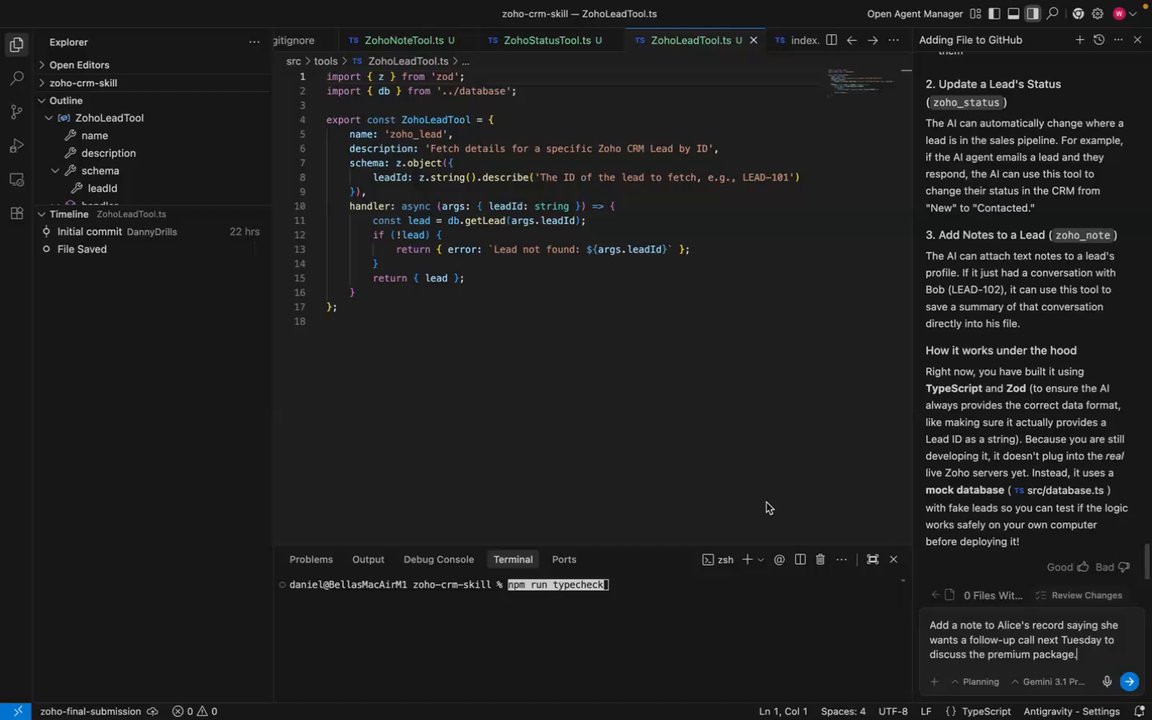Open the agent chat panel more options

(x=1118, y=40)
